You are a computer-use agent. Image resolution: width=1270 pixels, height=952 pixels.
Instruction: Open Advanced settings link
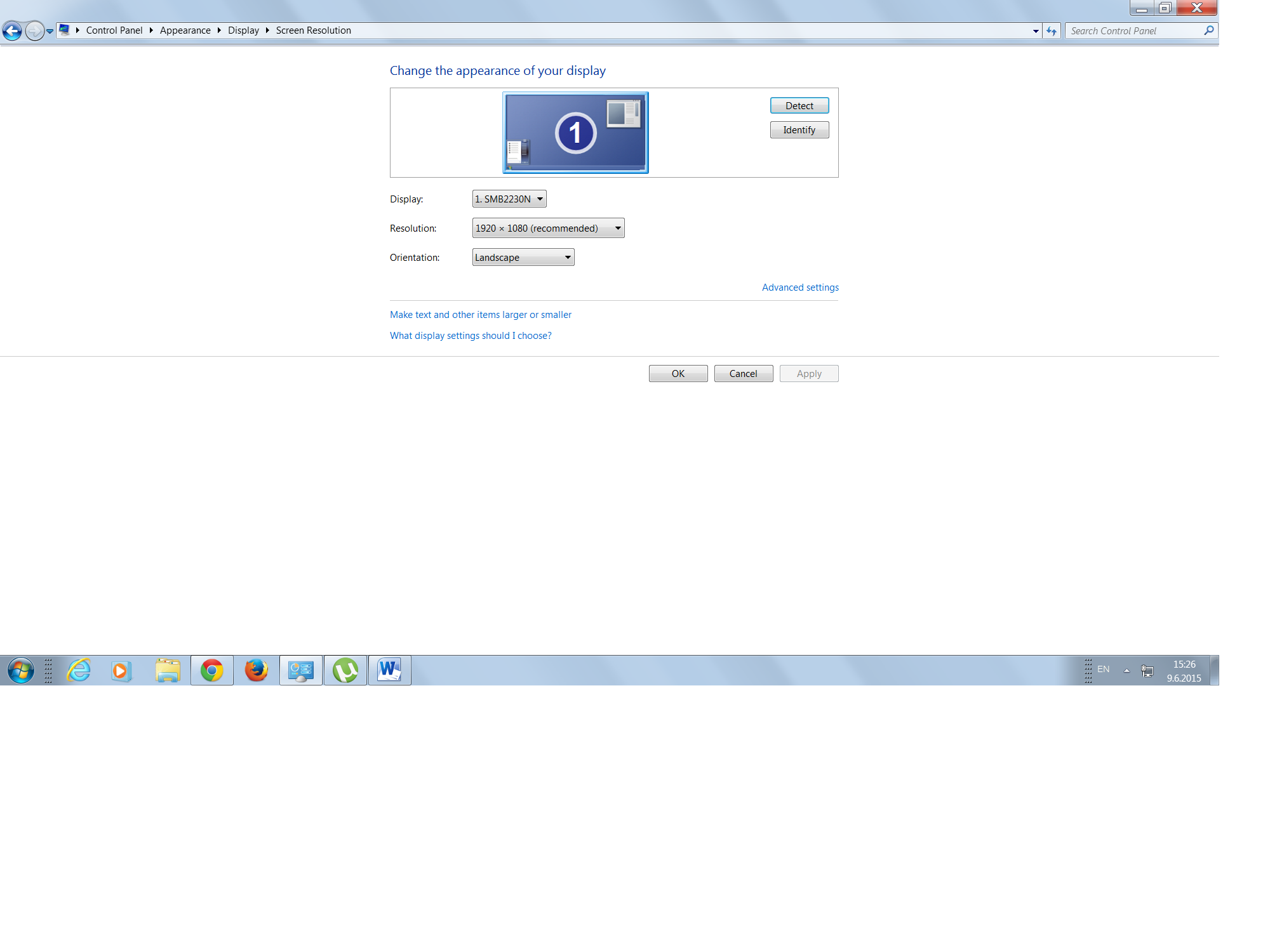(800, 288)
